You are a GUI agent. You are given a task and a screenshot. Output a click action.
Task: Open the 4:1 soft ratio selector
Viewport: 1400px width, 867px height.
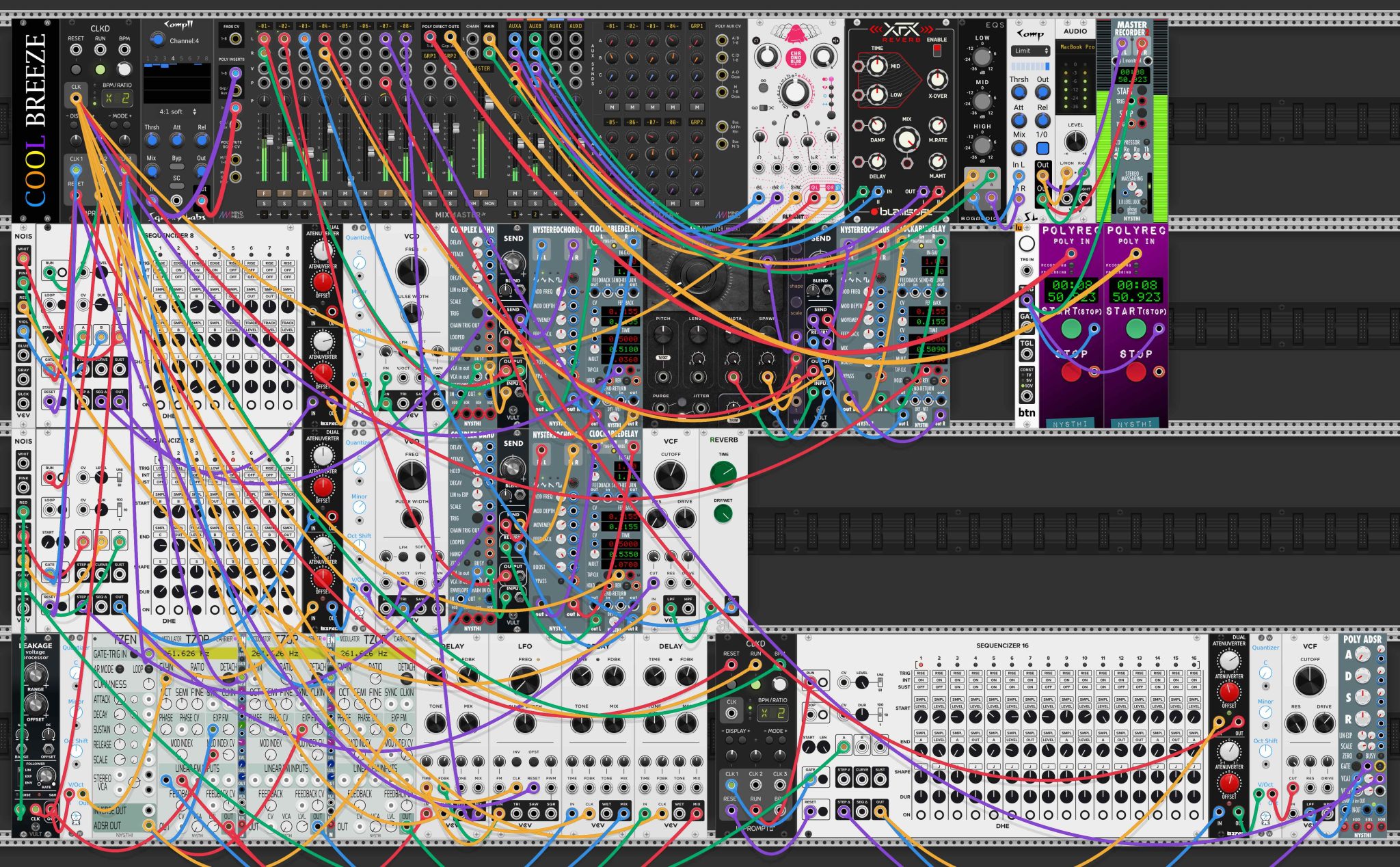(x=178, y=111)
